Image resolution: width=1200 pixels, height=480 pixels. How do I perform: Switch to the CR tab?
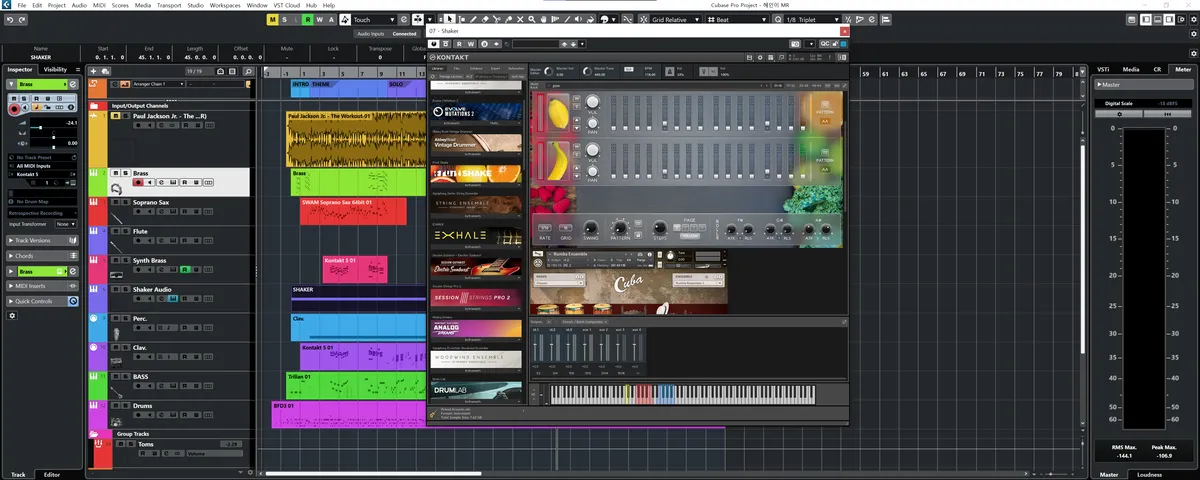coord(1157,70)
